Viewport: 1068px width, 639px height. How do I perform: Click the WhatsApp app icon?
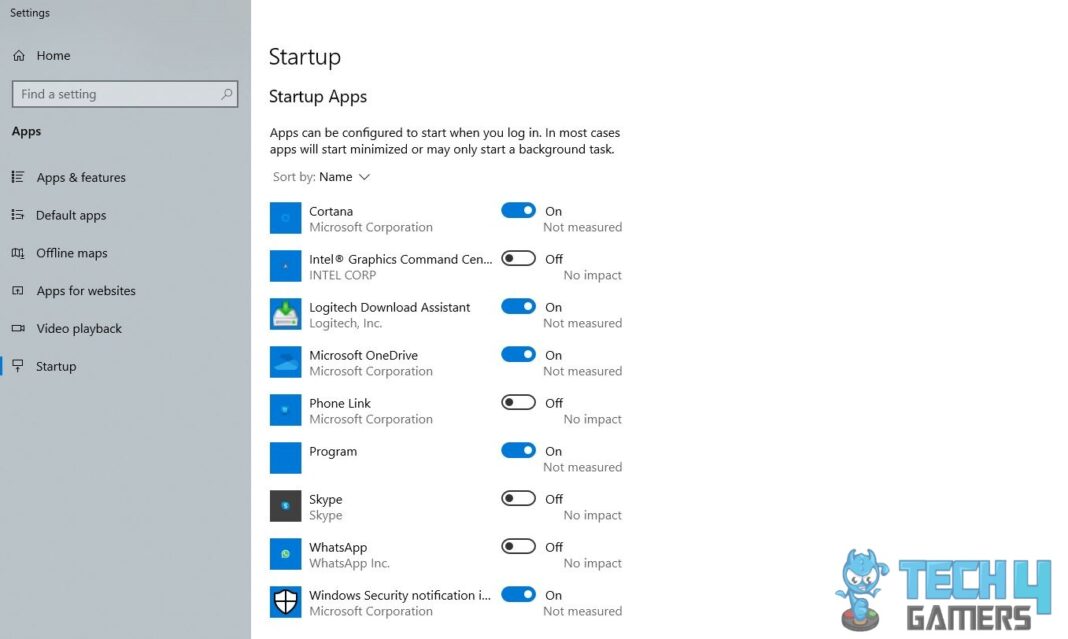(x=285, y=554)
